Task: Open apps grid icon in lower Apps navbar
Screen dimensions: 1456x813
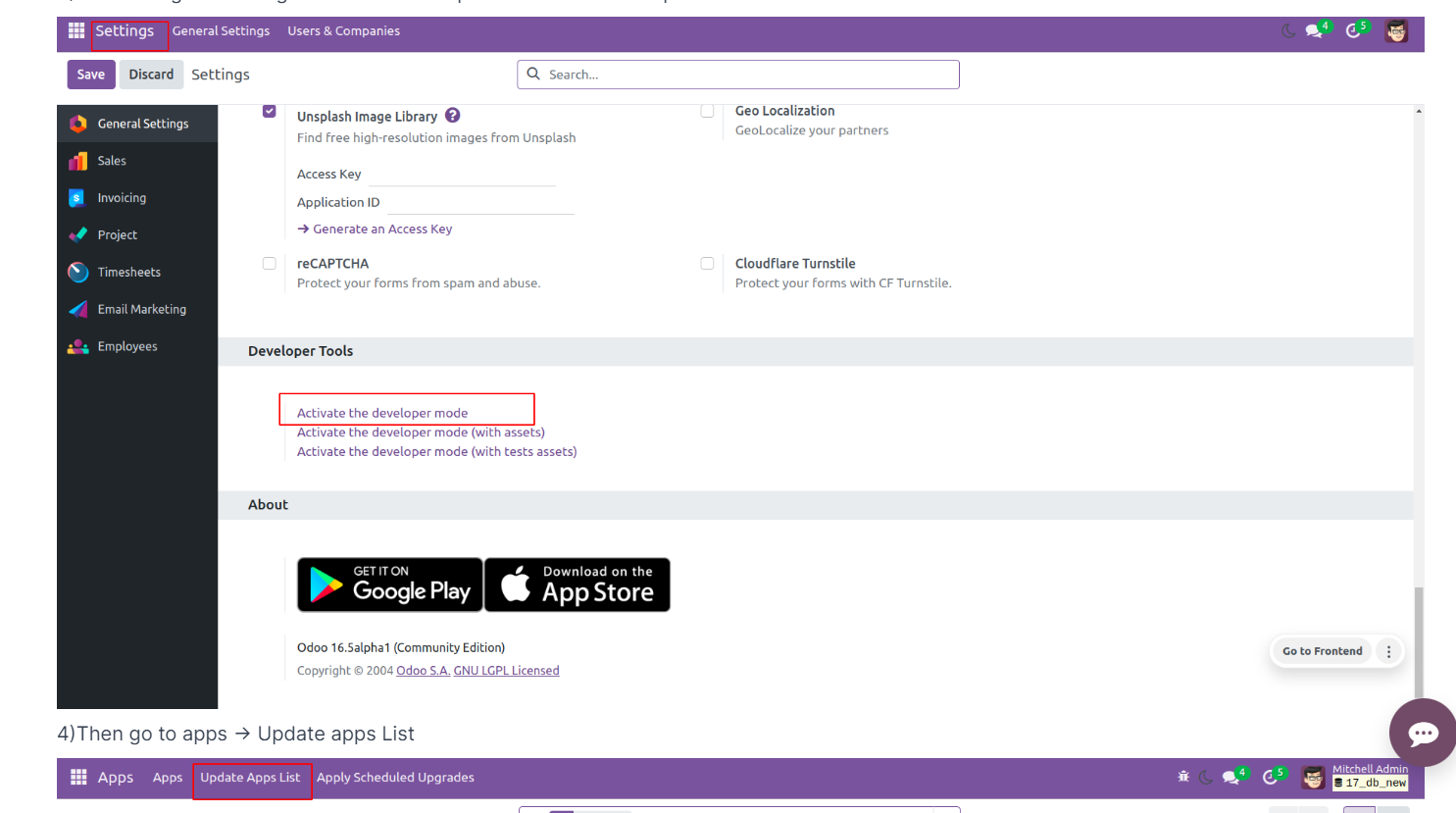Action: (x=78, y=777)
